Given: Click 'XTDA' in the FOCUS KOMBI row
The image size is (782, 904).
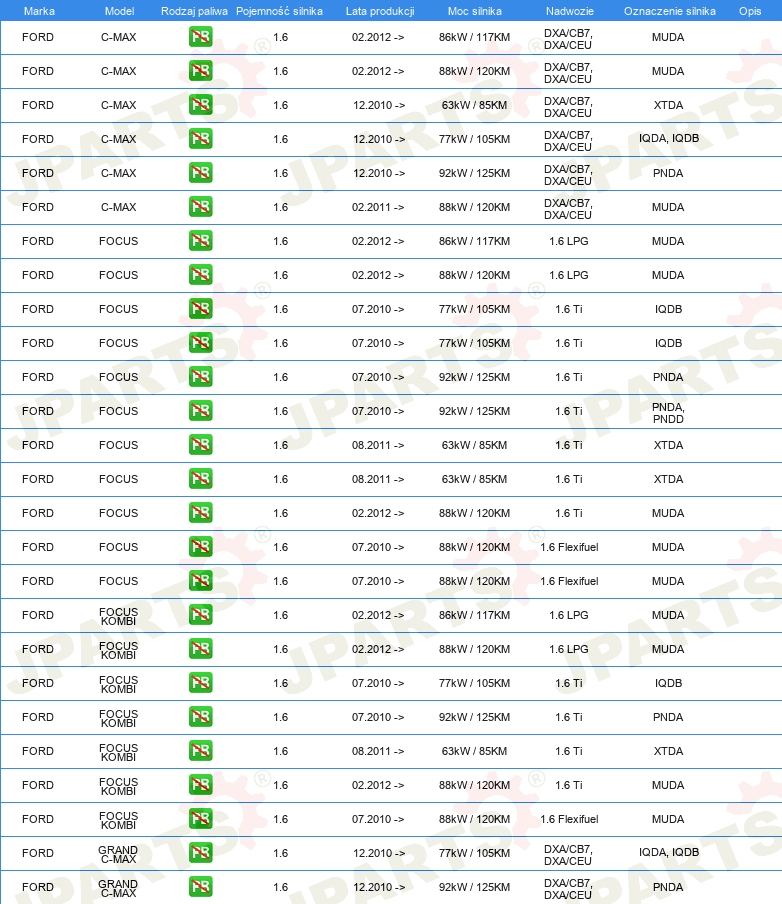Looking at the screenshot, I should [x=668, y=751].
